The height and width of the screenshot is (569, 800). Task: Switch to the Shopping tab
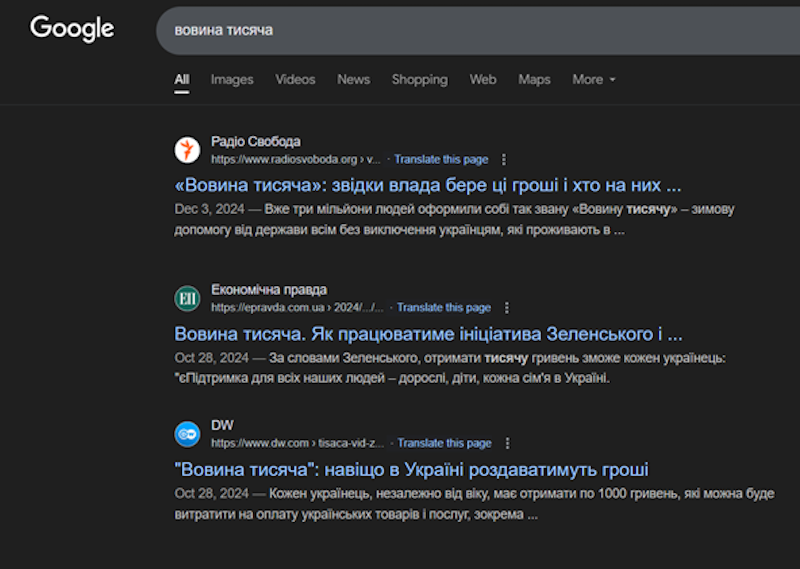[420, 80]
